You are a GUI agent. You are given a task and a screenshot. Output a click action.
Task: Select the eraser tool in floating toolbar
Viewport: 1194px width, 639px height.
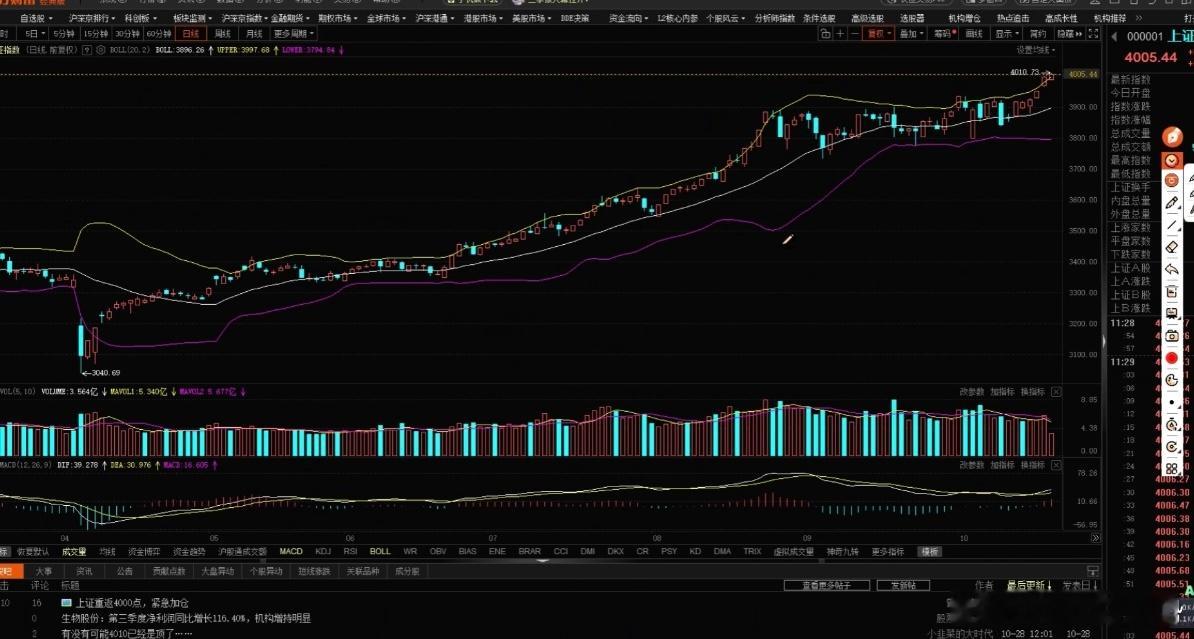[x=1173, y=247]
